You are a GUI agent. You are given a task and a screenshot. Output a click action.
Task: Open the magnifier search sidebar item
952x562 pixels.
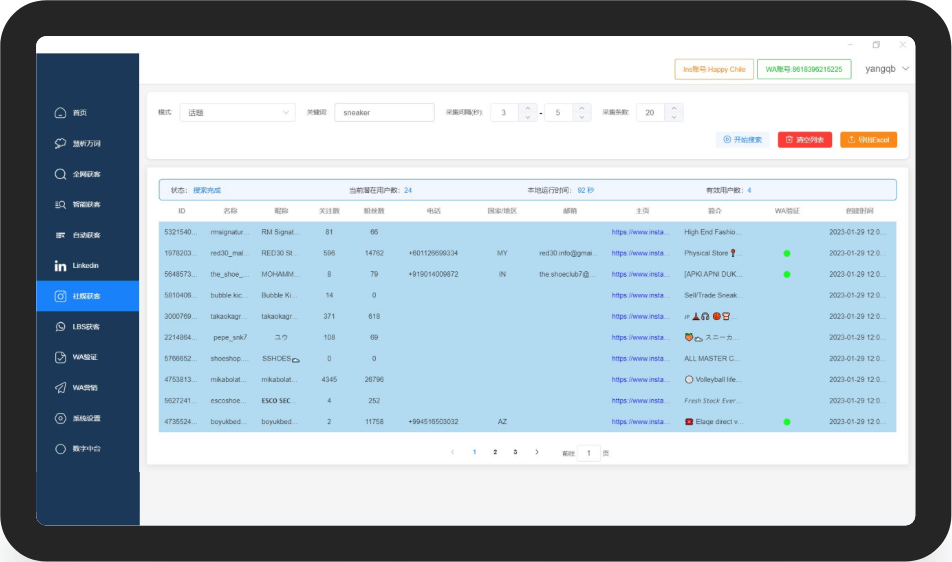click(x=60, y=174)
